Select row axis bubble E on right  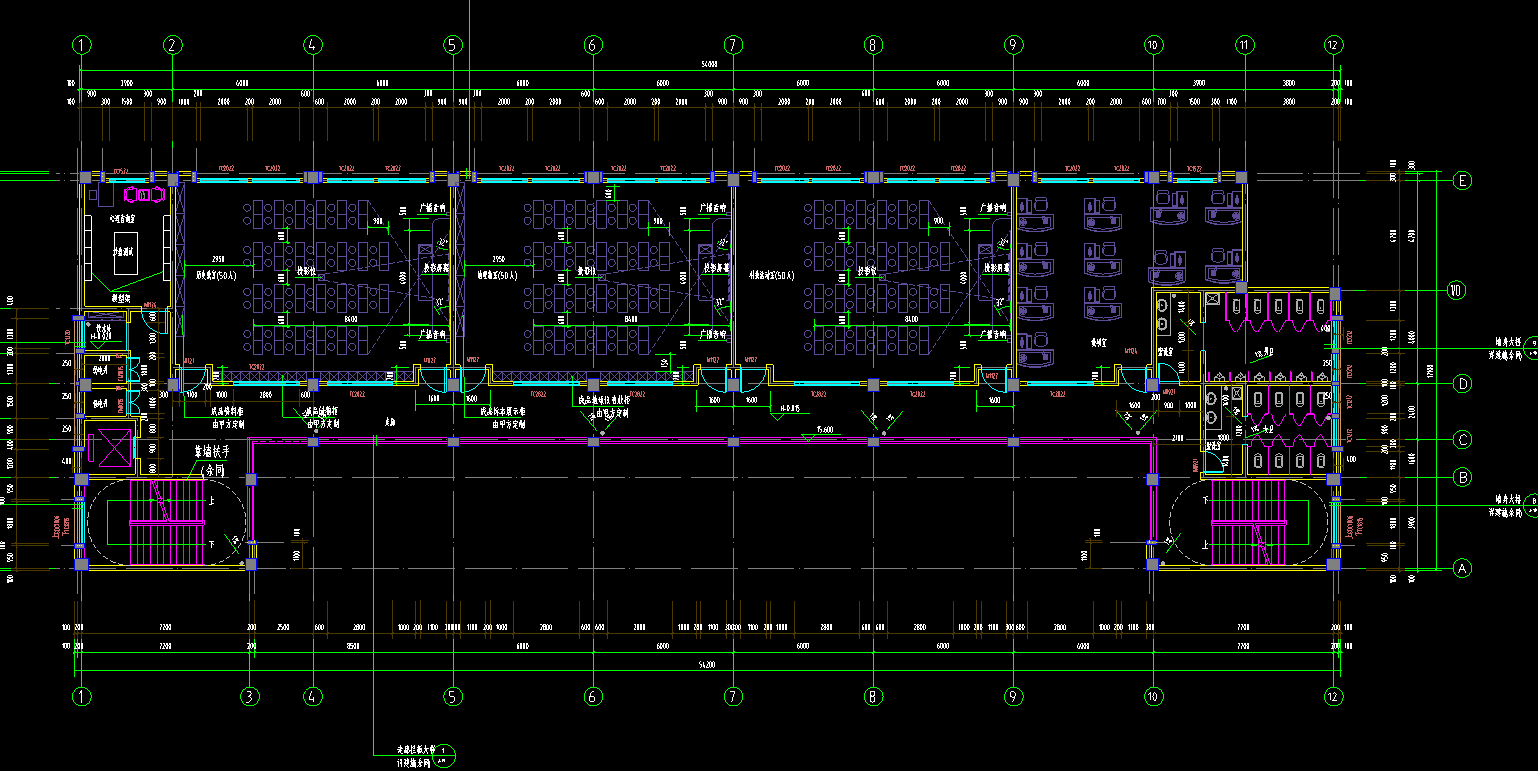coord(1463,181)
